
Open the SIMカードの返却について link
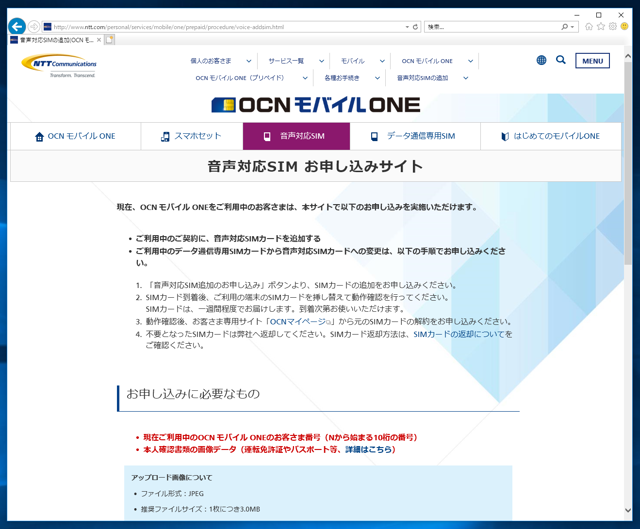click(459, 334)
